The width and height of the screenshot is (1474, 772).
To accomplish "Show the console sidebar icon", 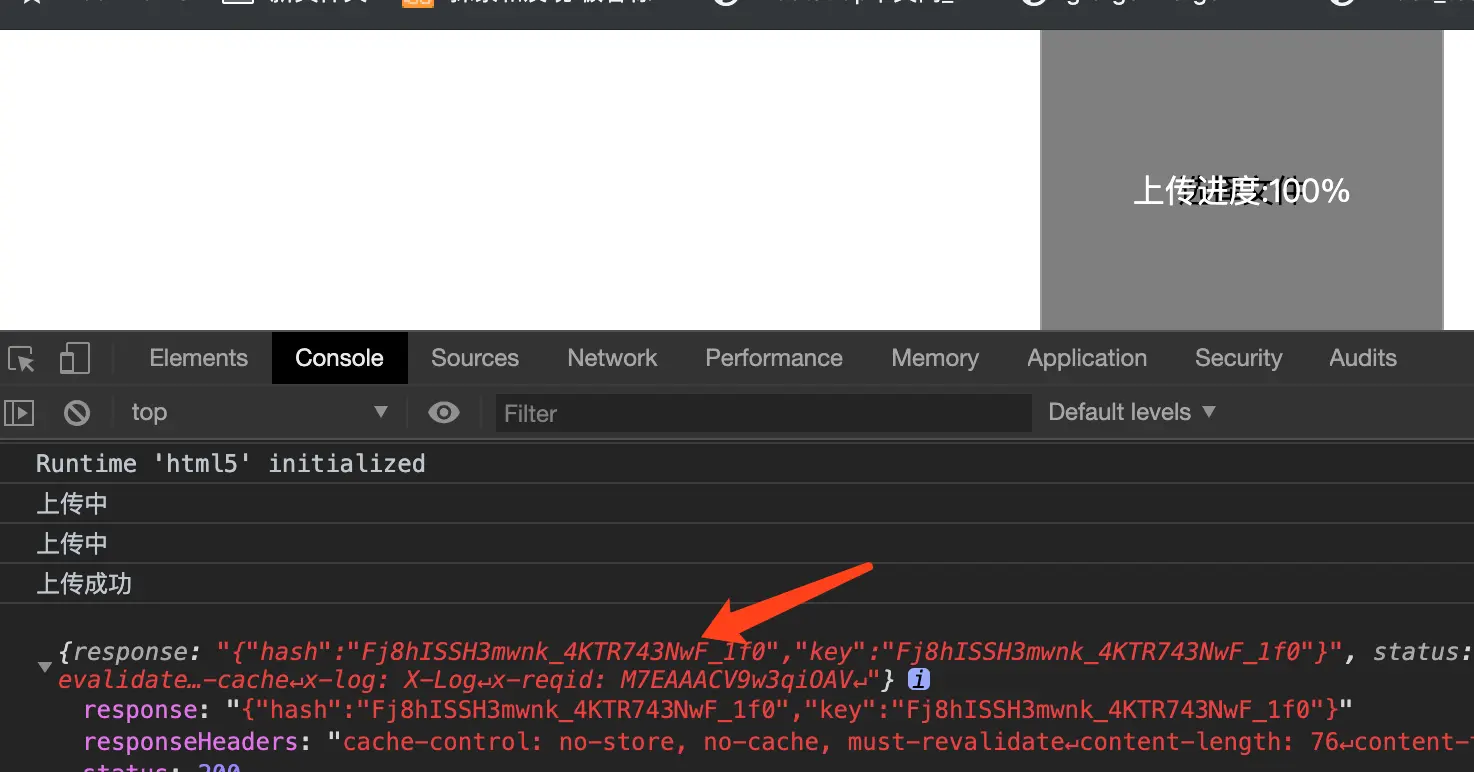I will coord(19,412).
